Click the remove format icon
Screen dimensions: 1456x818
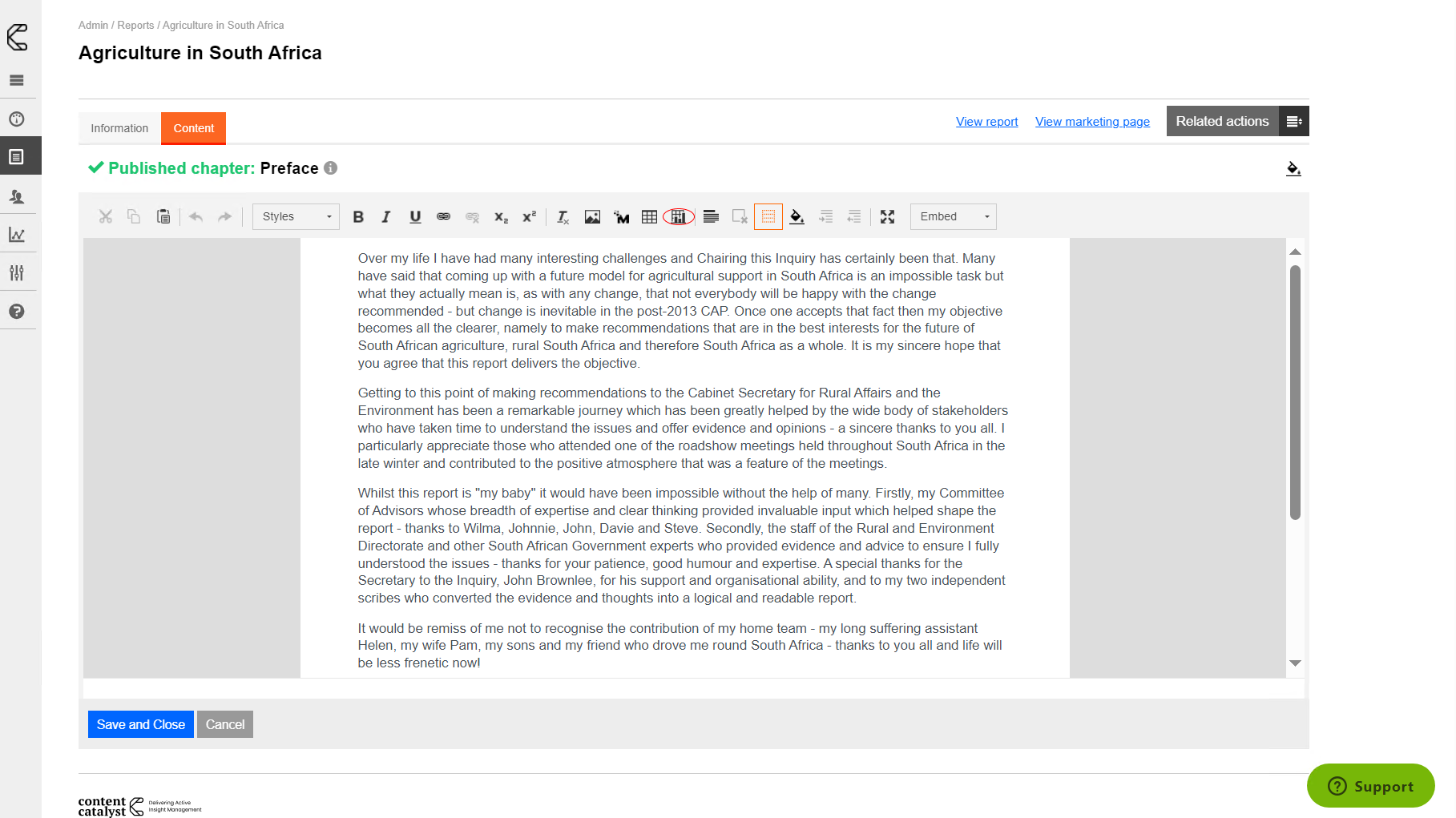click(x=563, y=217)
